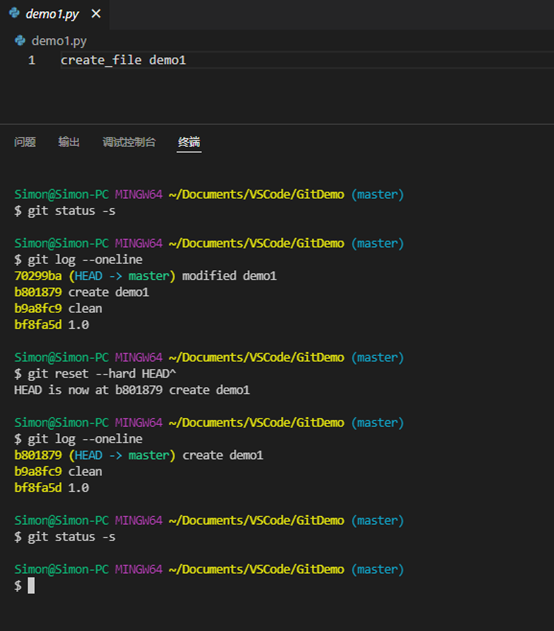This screenshot has width=554, height=631.
Task: Click the Python icon in the breadcrumb
Action: coord(20,40)
